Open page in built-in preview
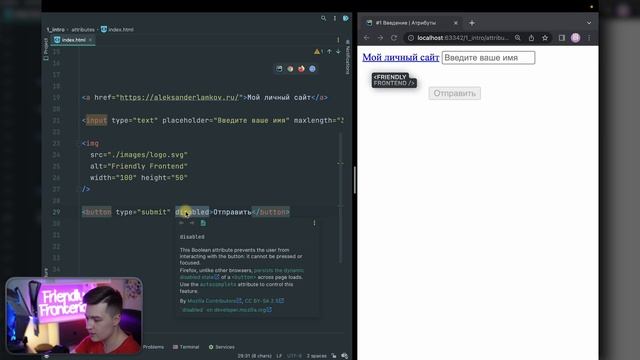 point(279,69)
